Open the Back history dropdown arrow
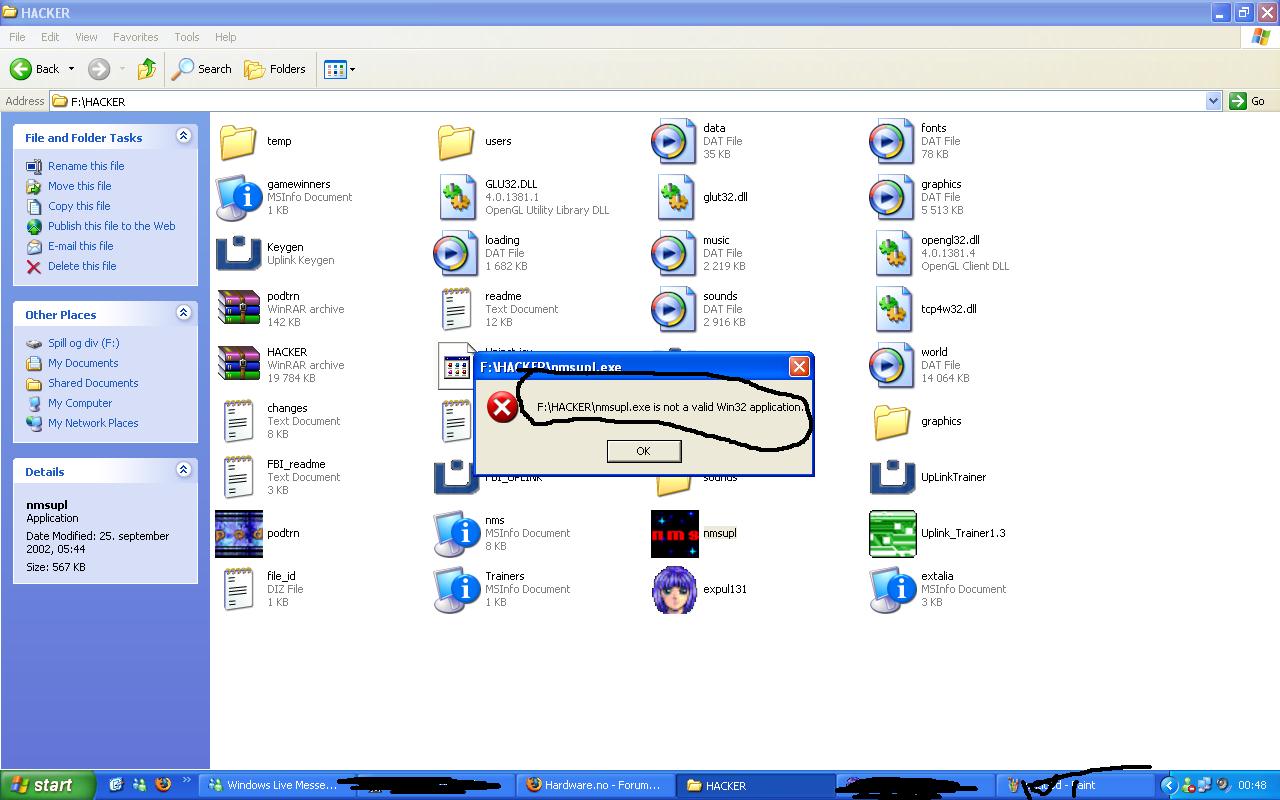The width and height of the screenshot is (1280, 800). point(71,69)
